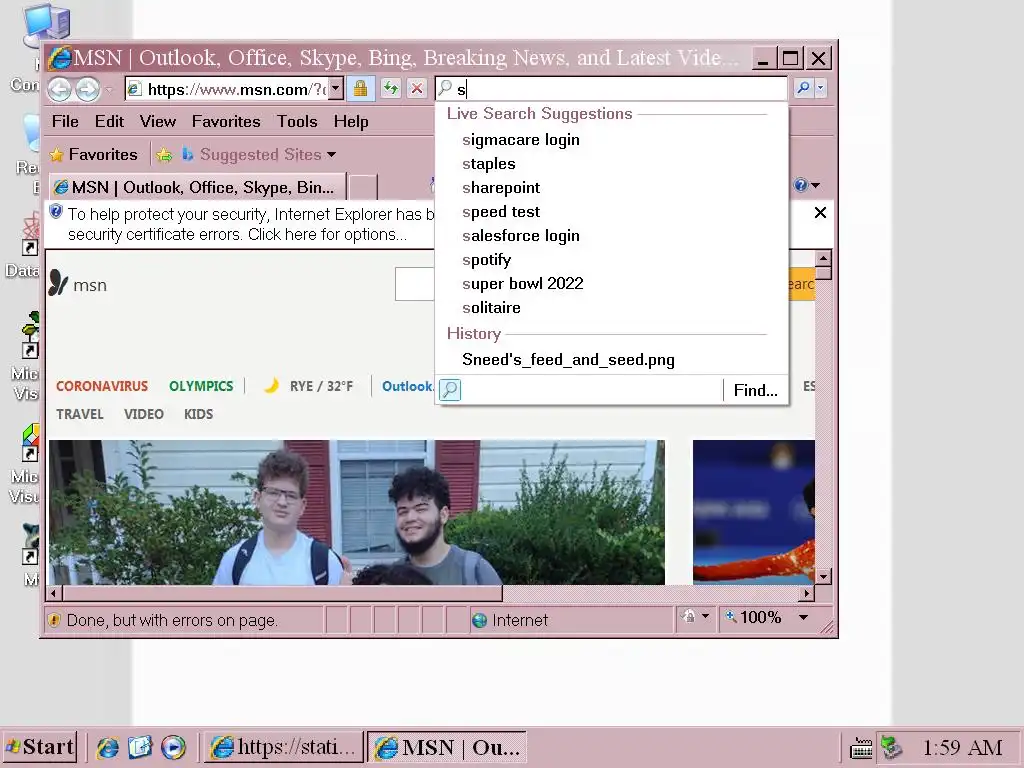Click Show Desktop Quick Launch icon
Screen dimensions: 1024x768
(x=140, y=747)
